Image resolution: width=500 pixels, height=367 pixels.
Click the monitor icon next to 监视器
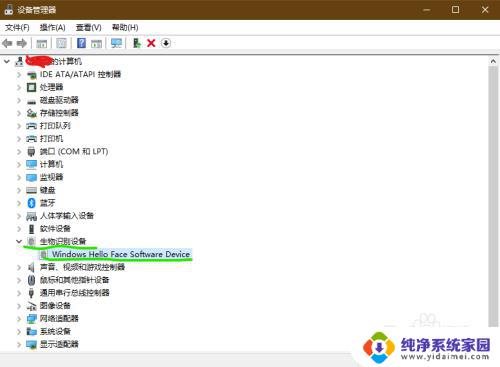pyautogui.click(x=31, y=177)
